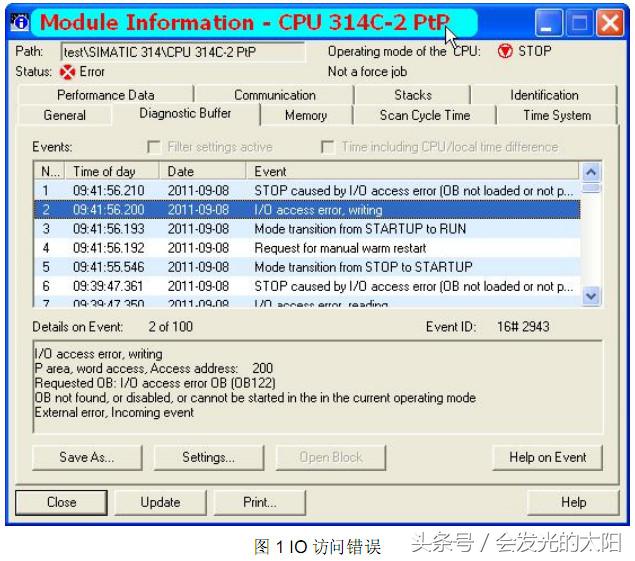This screenshot has width=635, height=561.
Task: Select event Mode transition from STOP to STARTUP
Action: 307,267
